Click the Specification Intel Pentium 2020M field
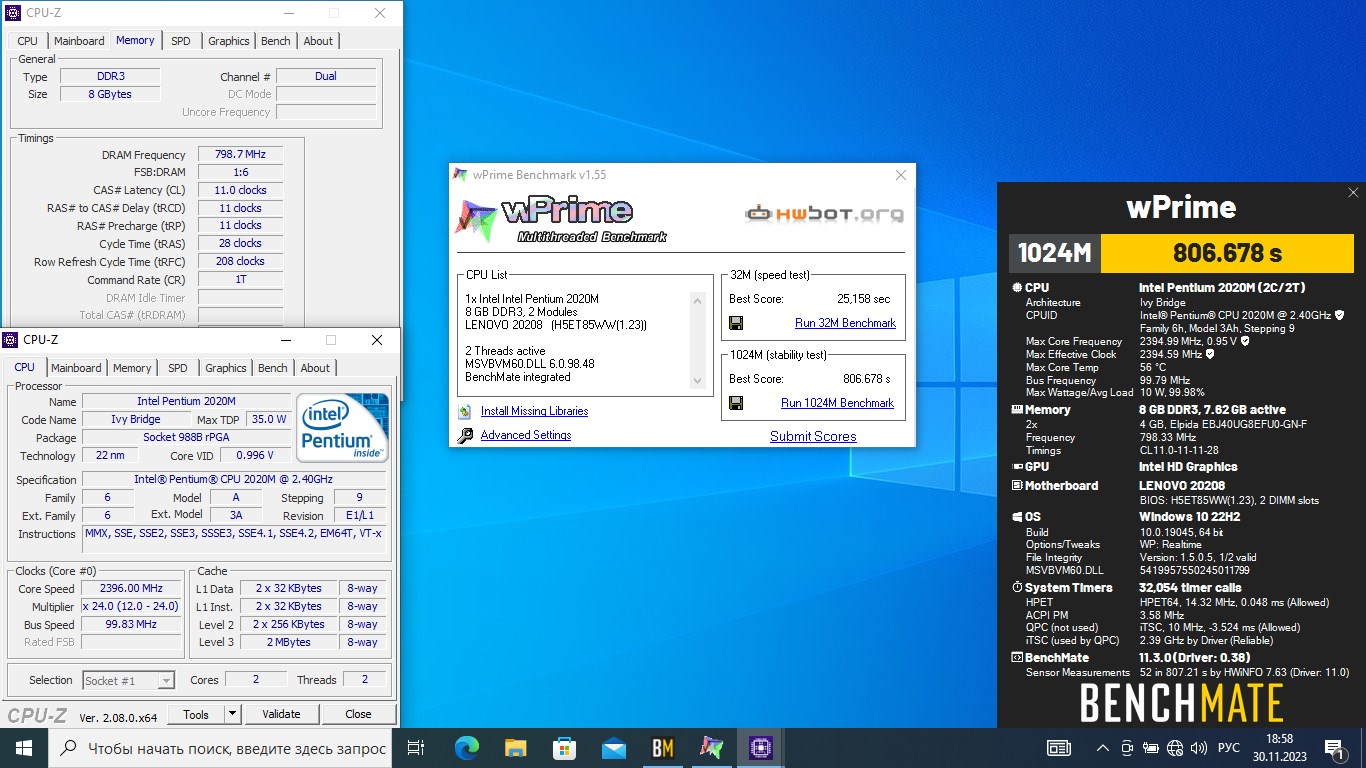Image resolution: width=1366 pixels, height=768 pixels. point(235,479)
